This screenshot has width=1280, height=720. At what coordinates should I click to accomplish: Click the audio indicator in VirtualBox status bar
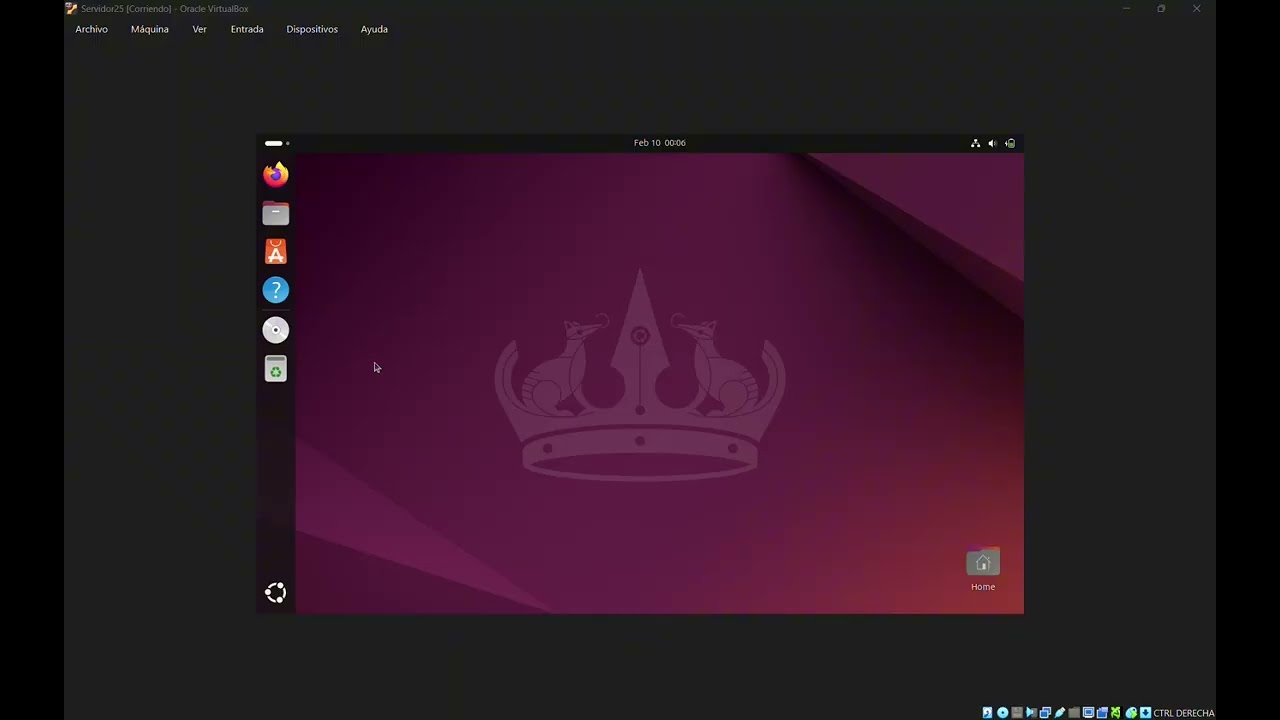click(1031, 713)
